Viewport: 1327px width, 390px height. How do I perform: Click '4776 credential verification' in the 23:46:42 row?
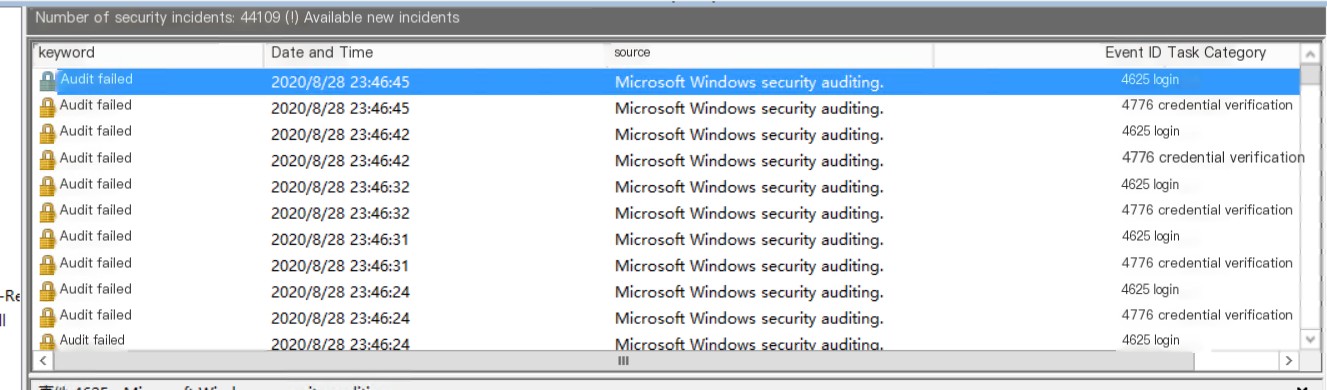pyautogui.click(x=1213, y=157)
